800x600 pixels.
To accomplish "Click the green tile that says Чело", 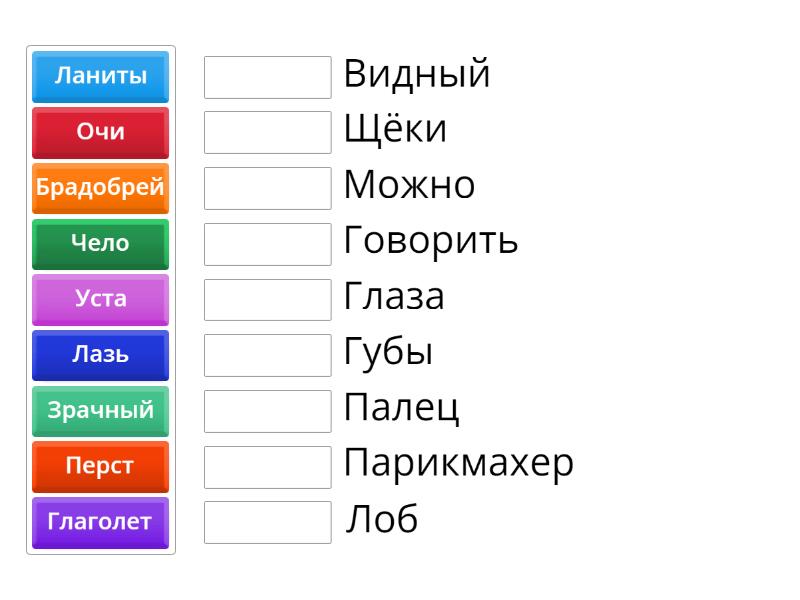I will tap(99, 243).
